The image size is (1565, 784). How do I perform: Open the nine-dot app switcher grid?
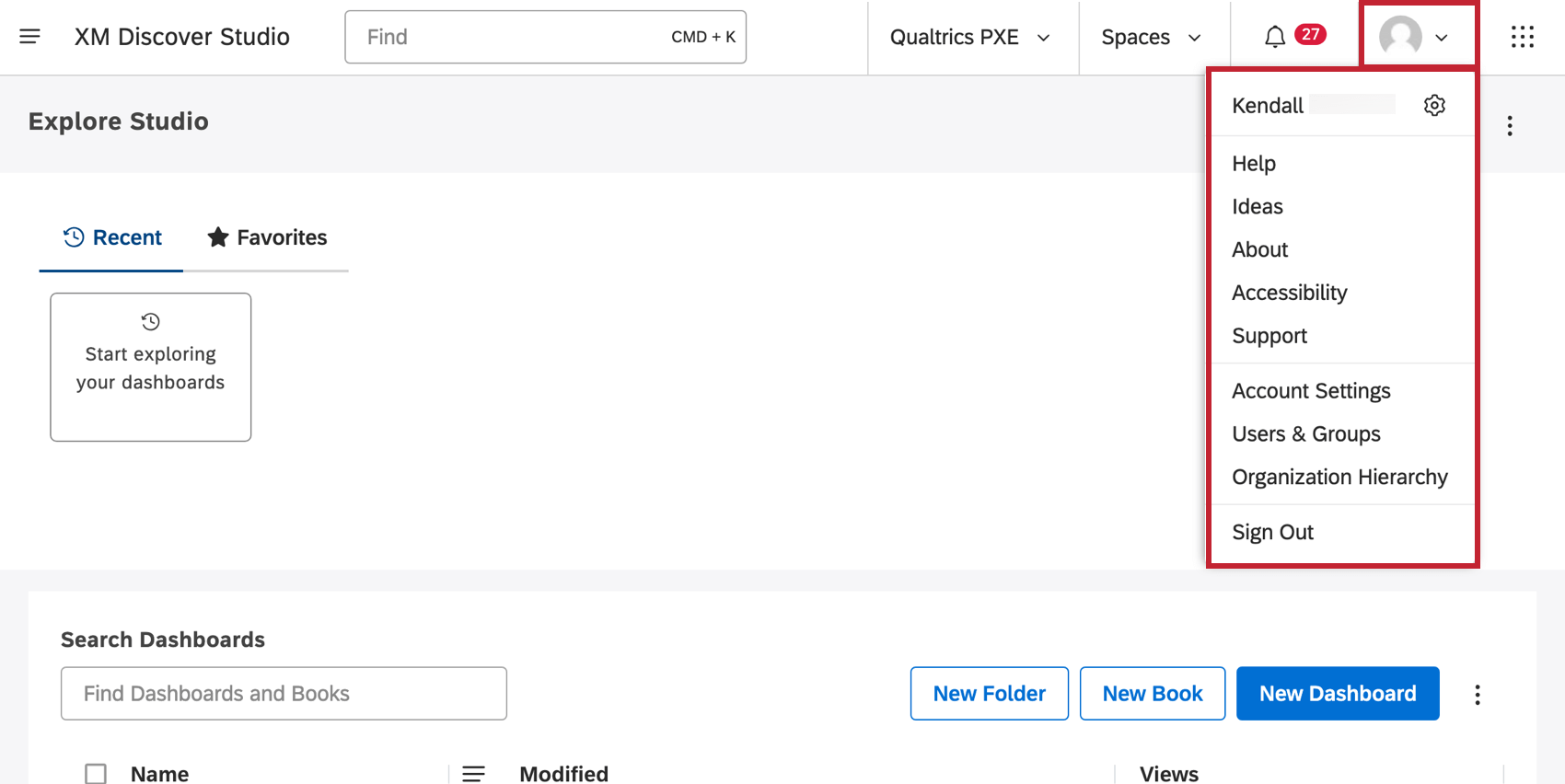pos(1523,37)
